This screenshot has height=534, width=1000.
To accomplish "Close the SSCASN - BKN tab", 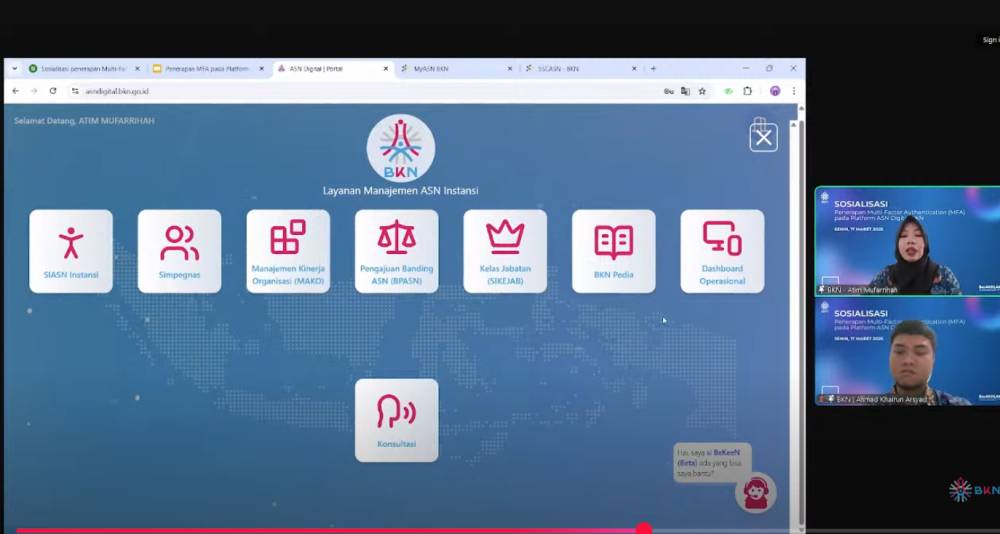I will point(633,68).
